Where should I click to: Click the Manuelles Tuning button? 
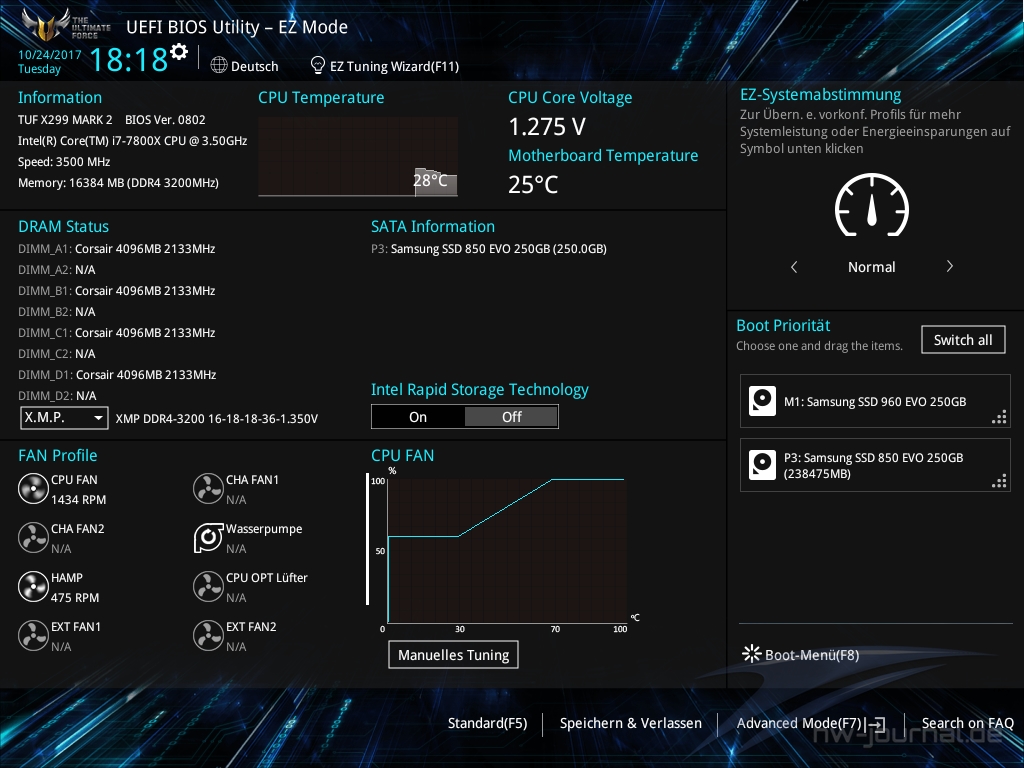(453, 654)
